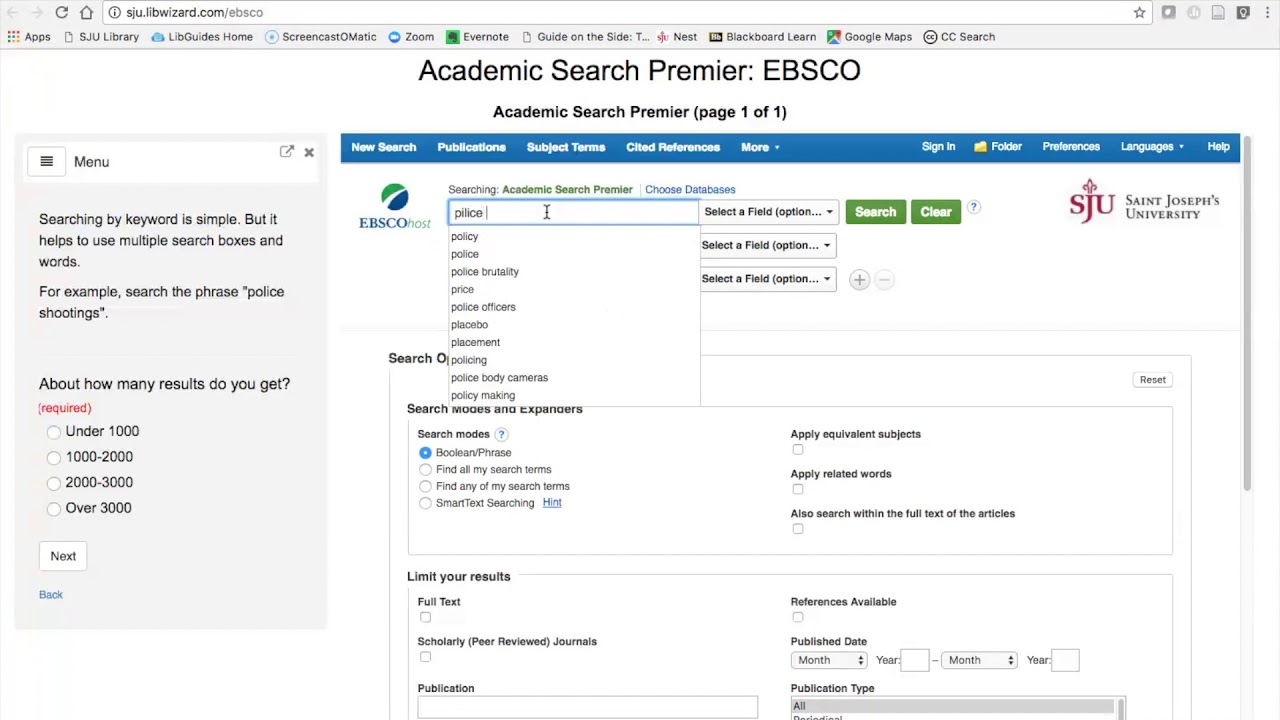Bookmark this page with the star icon

pos(1139,13)
